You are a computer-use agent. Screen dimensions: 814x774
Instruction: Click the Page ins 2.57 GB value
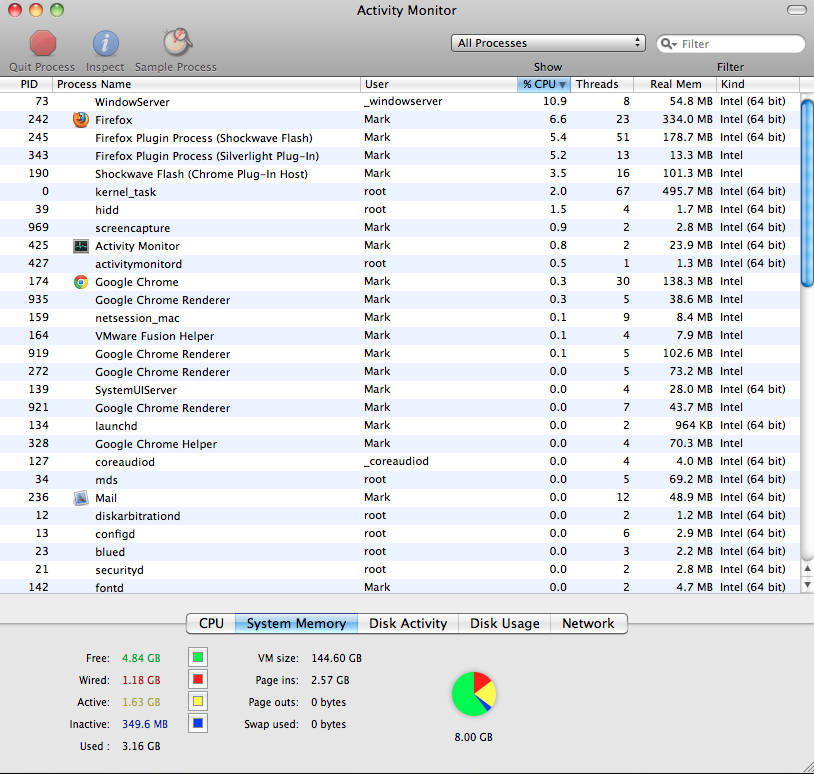point(330,680)
